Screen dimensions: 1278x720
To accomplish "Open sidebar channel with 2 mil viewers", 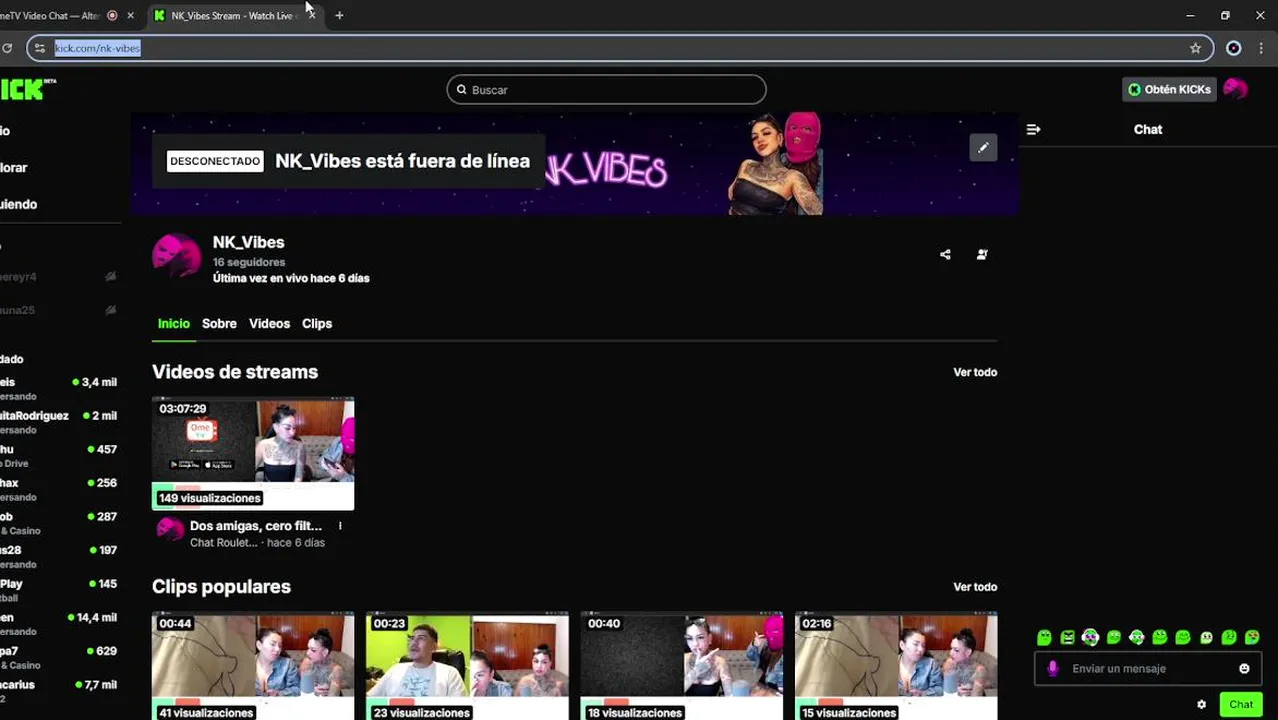I will [58, 422].
